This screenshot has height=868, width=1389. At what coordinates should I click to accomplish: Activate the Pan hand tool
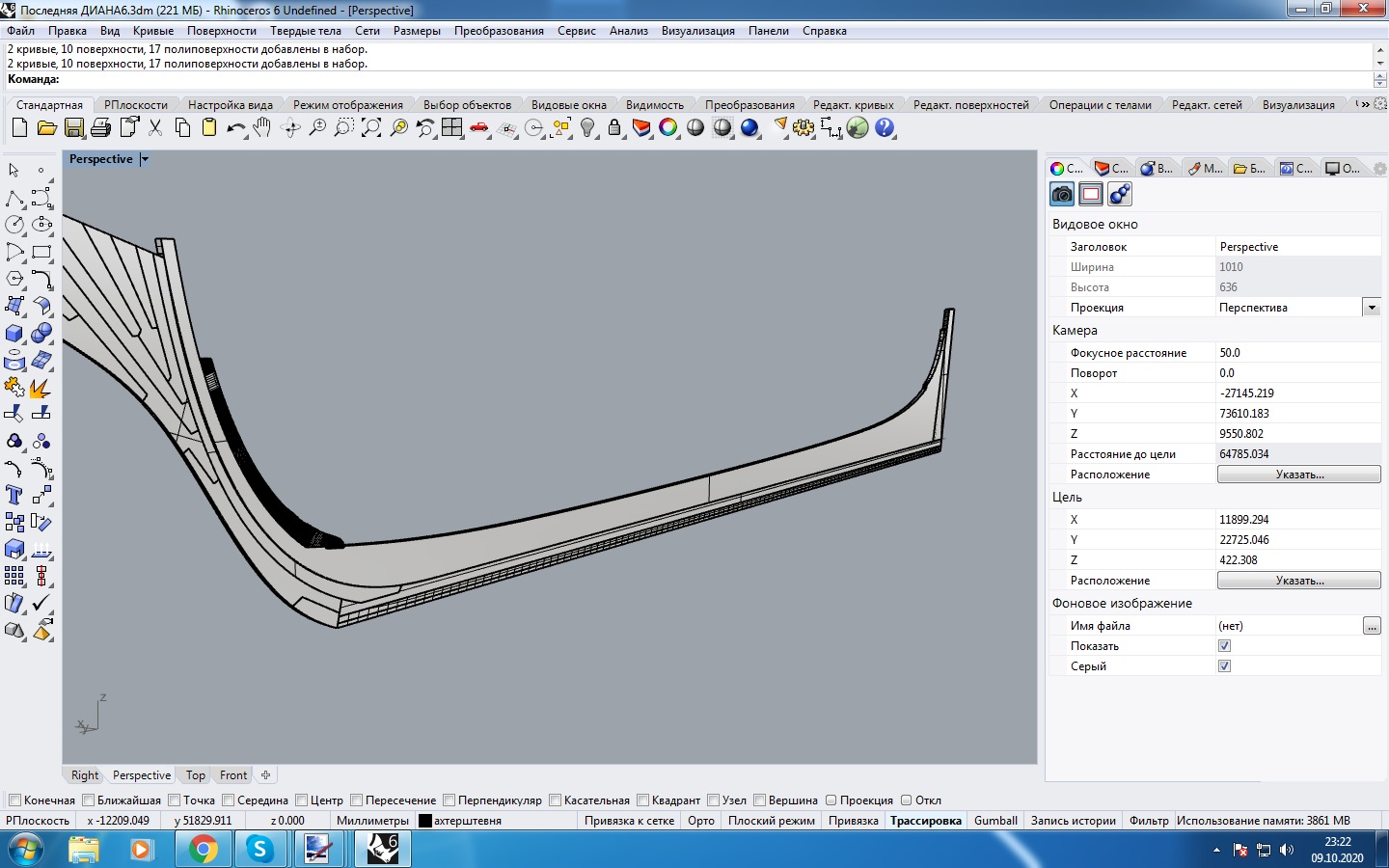[x=262, y=127]
